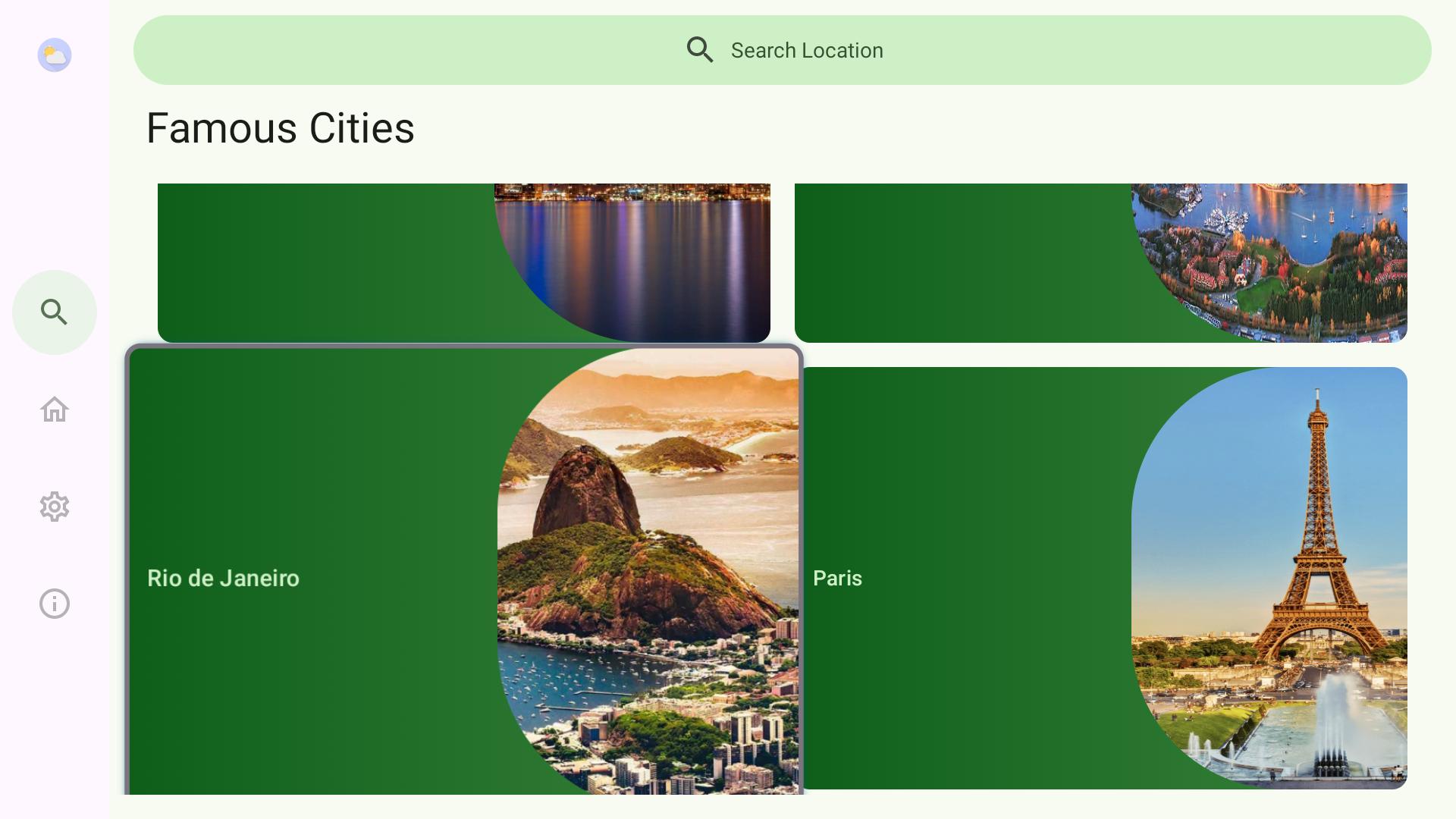The width and height of the screenshot is (1456, 819).
Task: Open the info/about icon
Action: point(55,604)
